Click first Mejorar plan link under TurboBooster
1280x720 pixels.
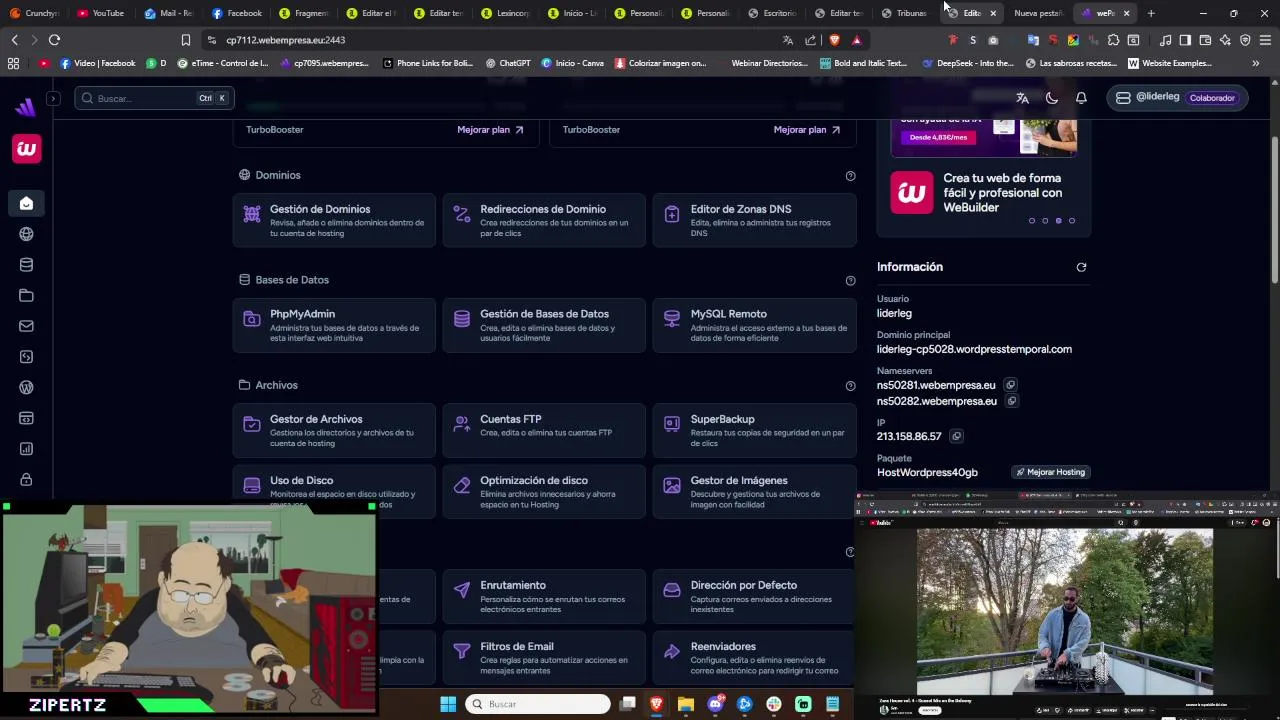click(x=490, y=130)
